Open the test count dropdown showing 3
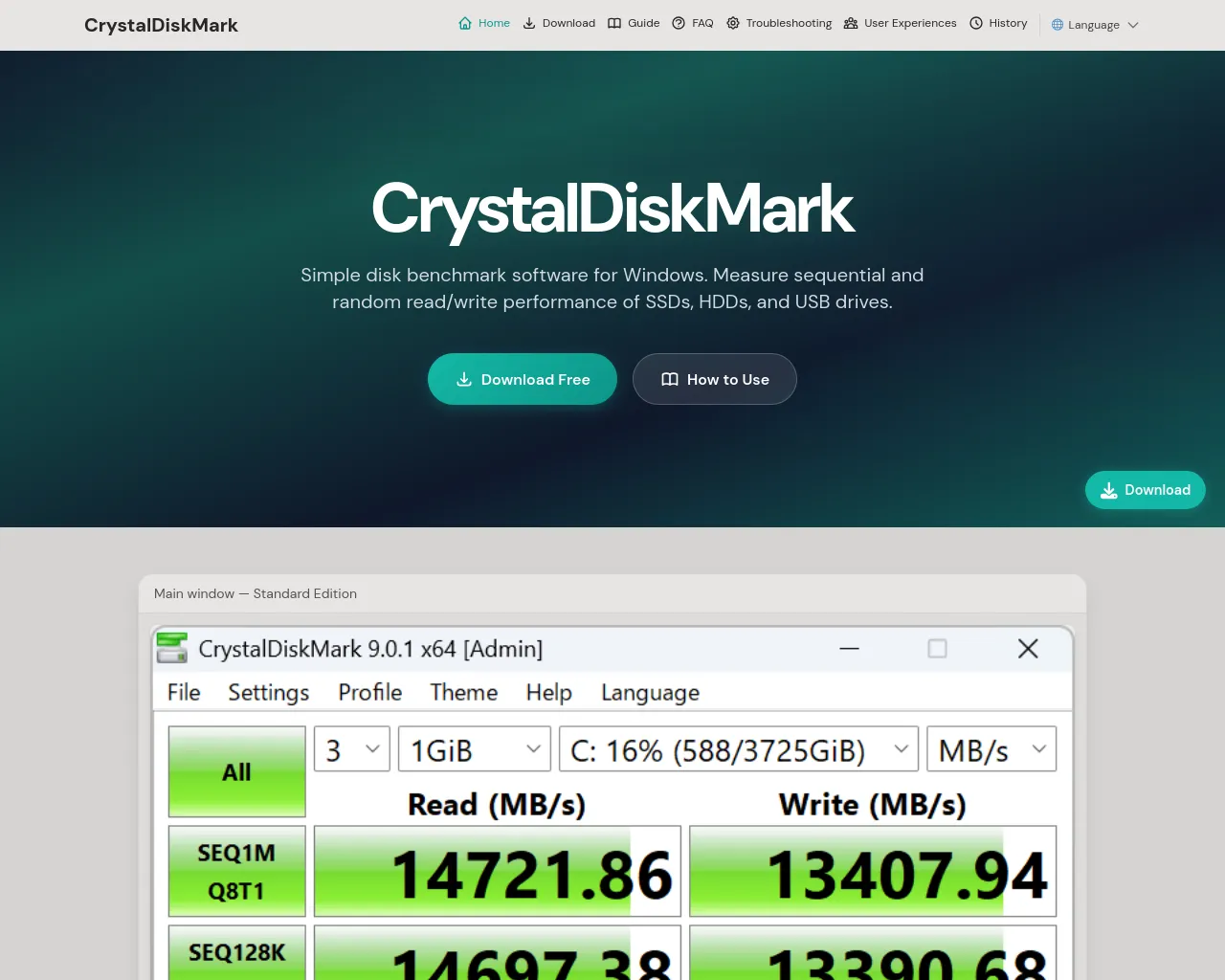Image resolution: width=1225 pixels, height=980 pixels. (352, 749)
